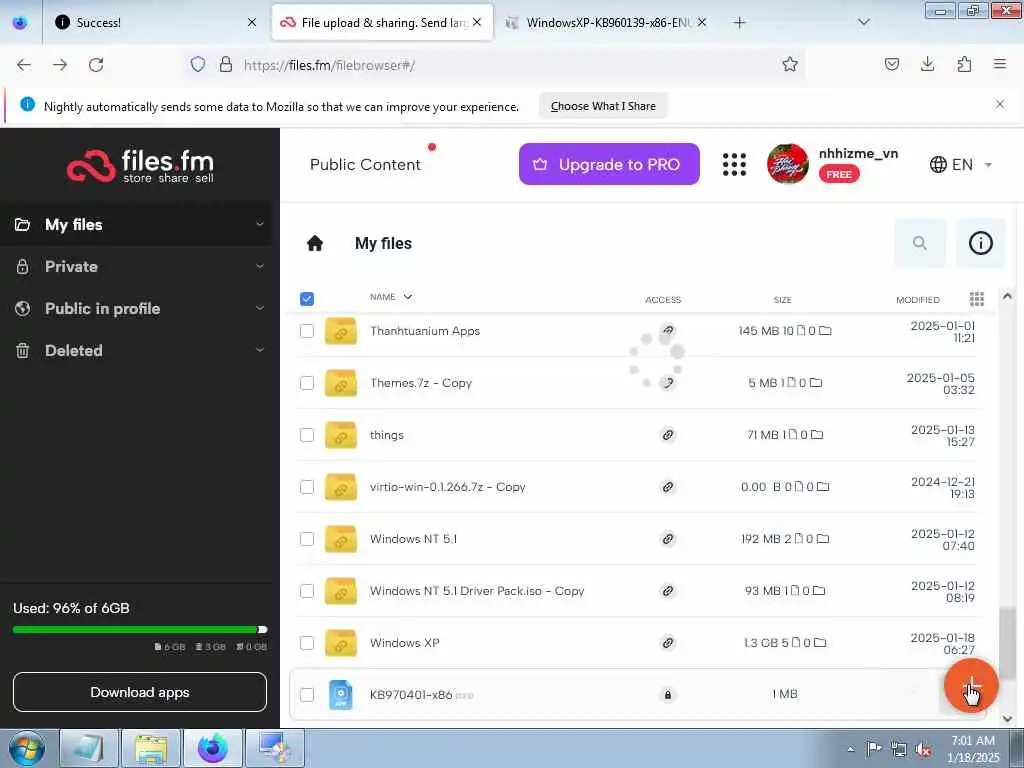Image resolution: width=1024 pixels, height=768 pixels.
Task: Click the site security padlock icon
Action: (x=226, y=64)
